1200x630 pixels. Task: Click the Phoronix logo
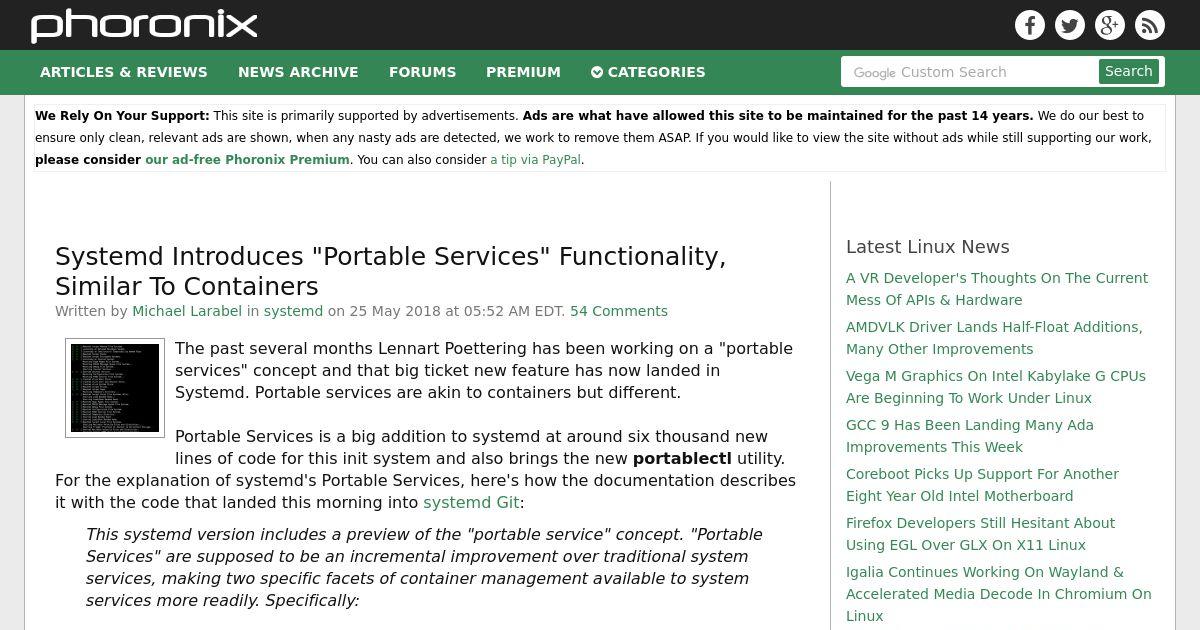pos(144,25)
